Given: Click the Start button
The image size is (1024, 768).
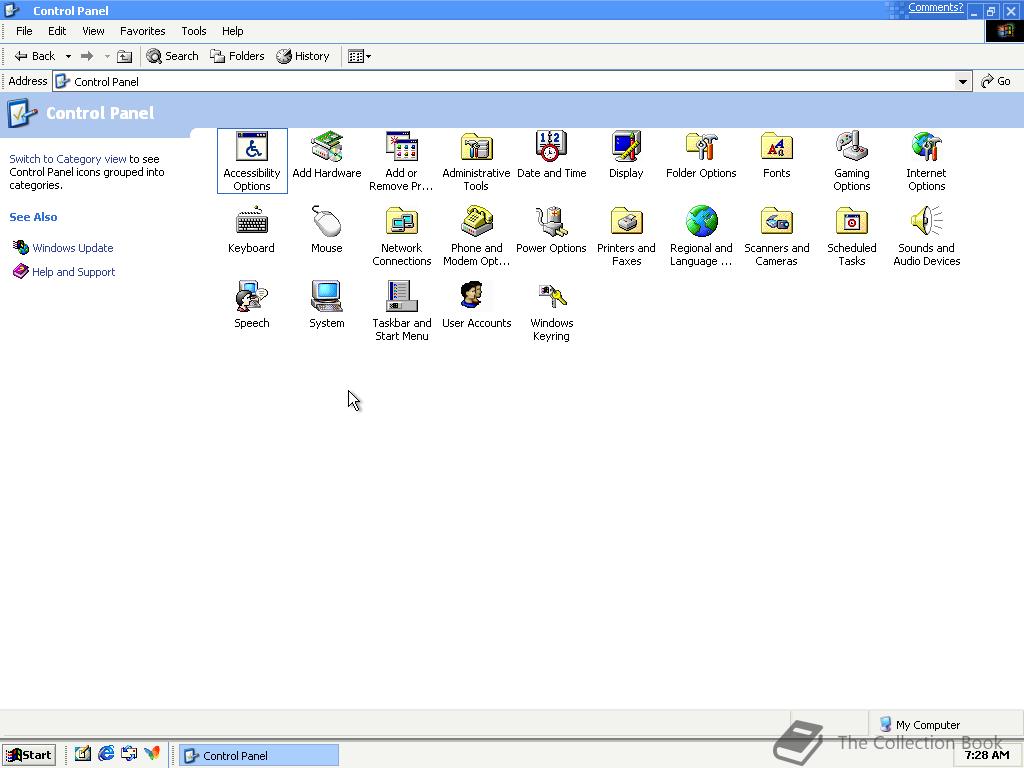Looking at the screenshot, I should coord(29,755).
